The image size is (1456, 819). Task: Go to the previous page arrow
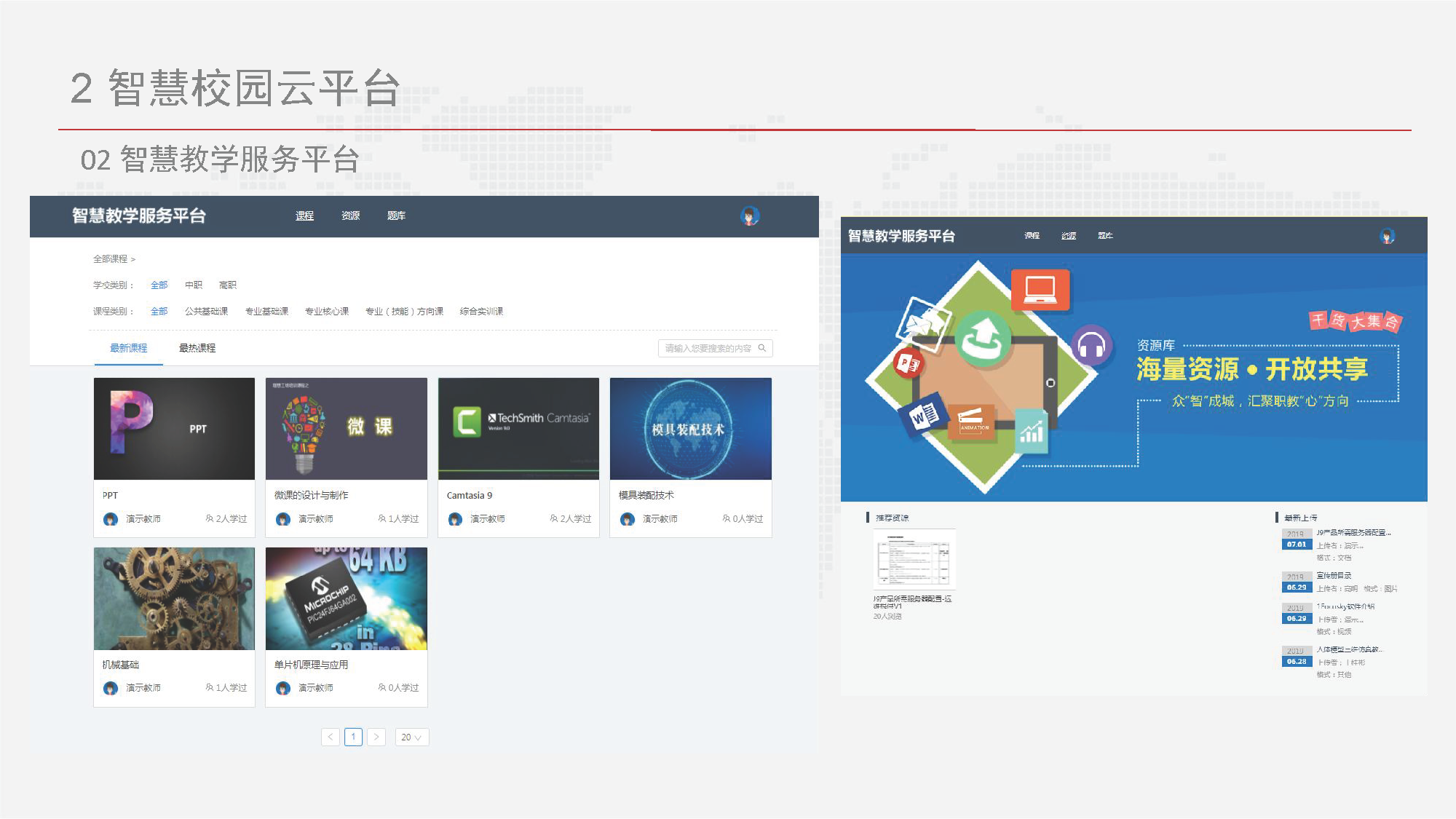pyautogui.click(x=331, y=737)
